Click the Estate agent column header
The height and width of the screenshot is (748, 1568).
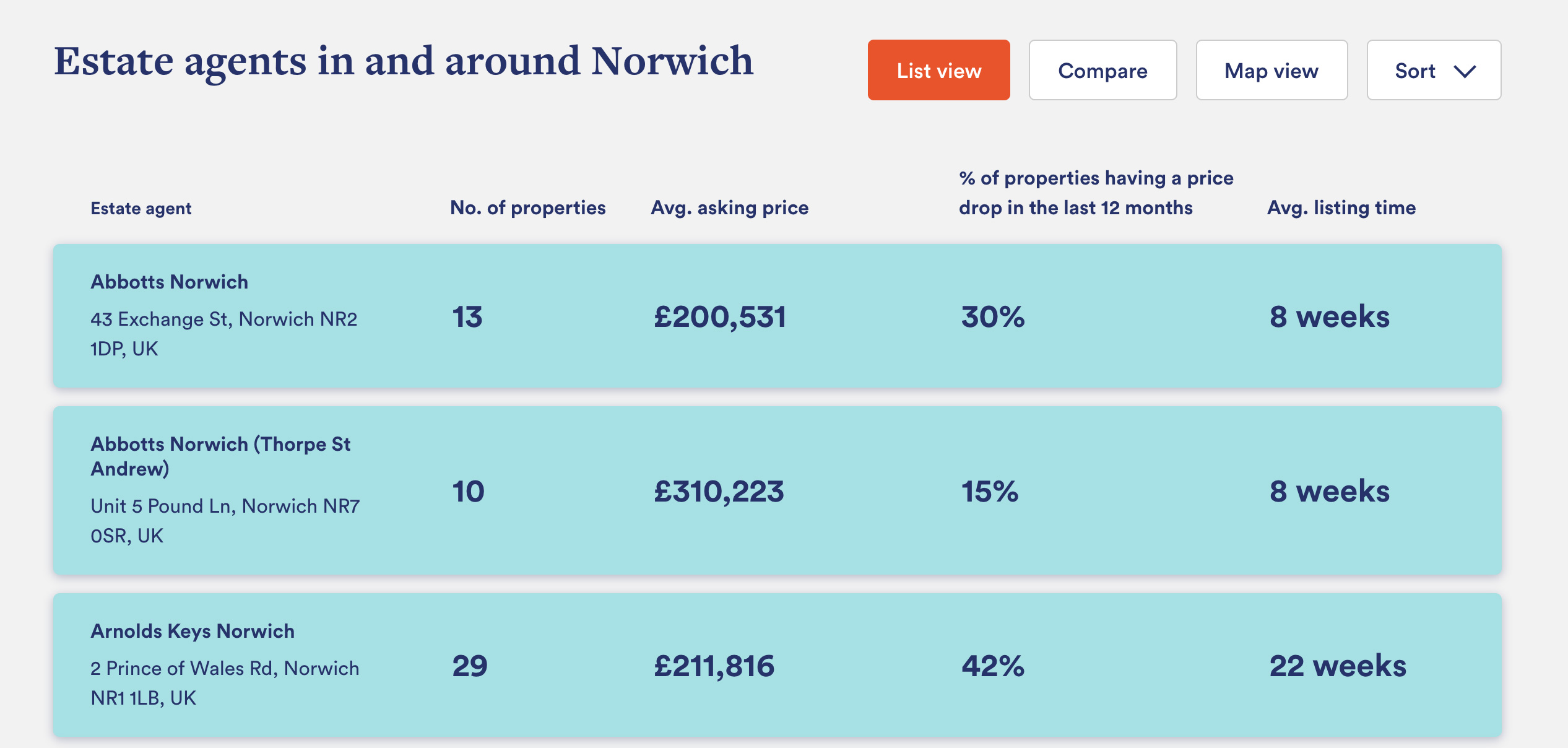pos(141,208)
